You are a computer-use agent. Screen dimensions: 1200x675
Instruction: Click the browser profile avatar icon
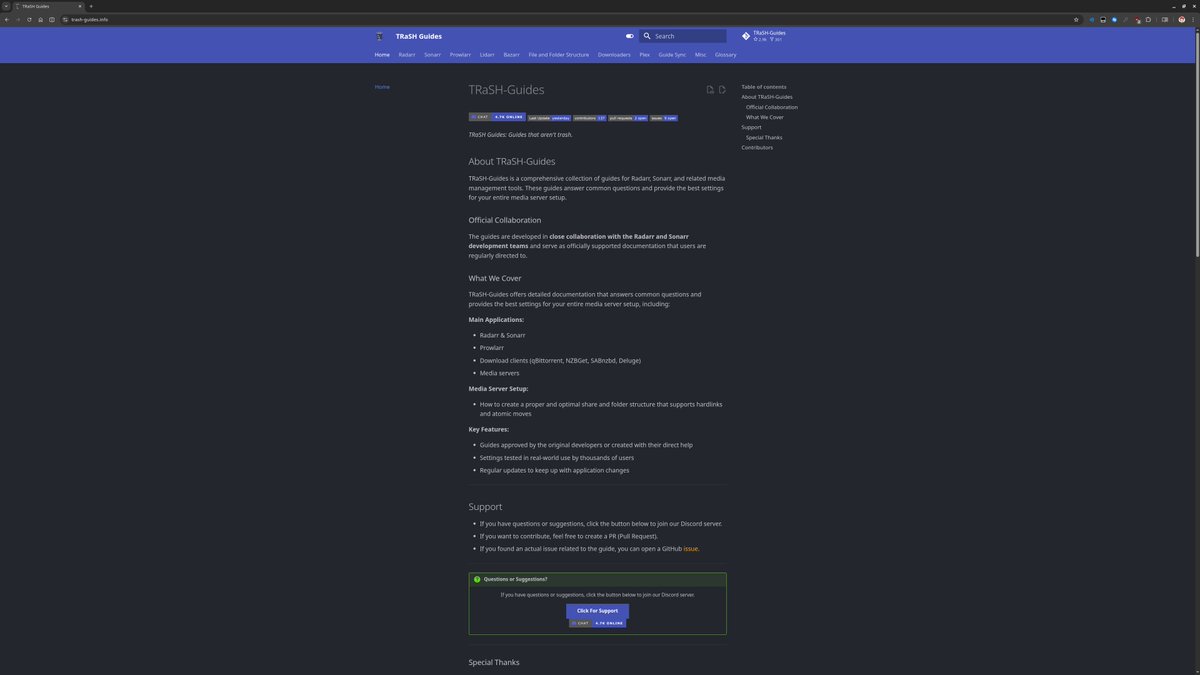pyautogui.click(x=1182, y=19)
